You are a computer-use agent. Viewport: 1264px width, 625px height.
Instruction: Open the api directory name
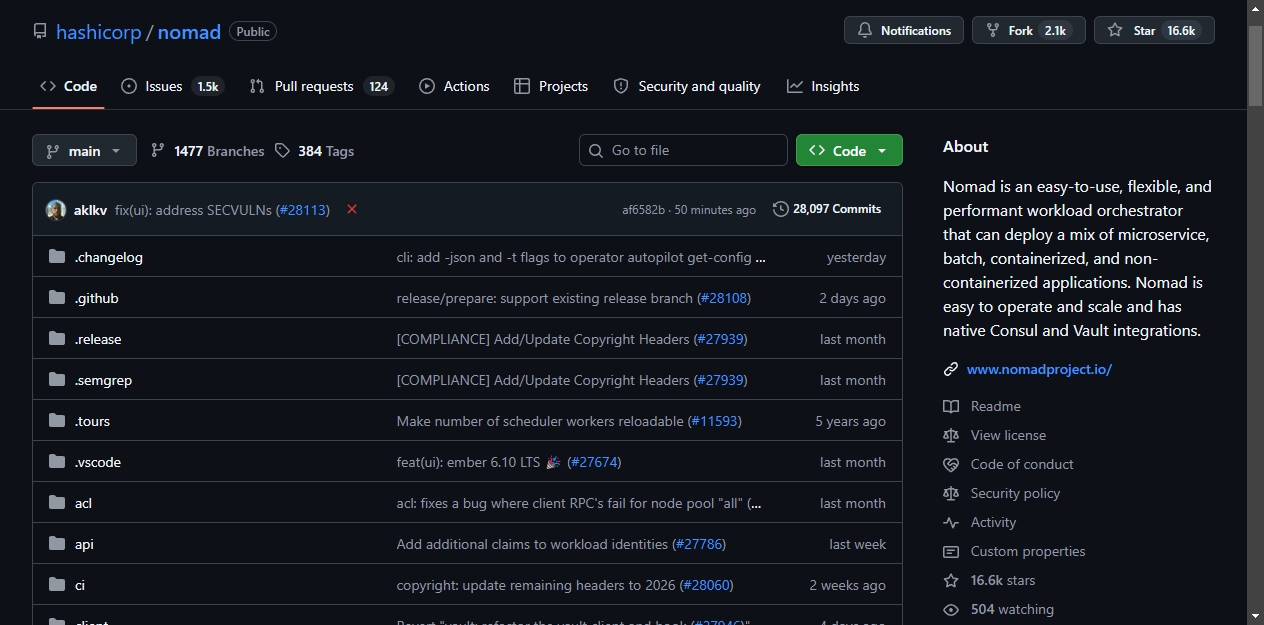85,544
